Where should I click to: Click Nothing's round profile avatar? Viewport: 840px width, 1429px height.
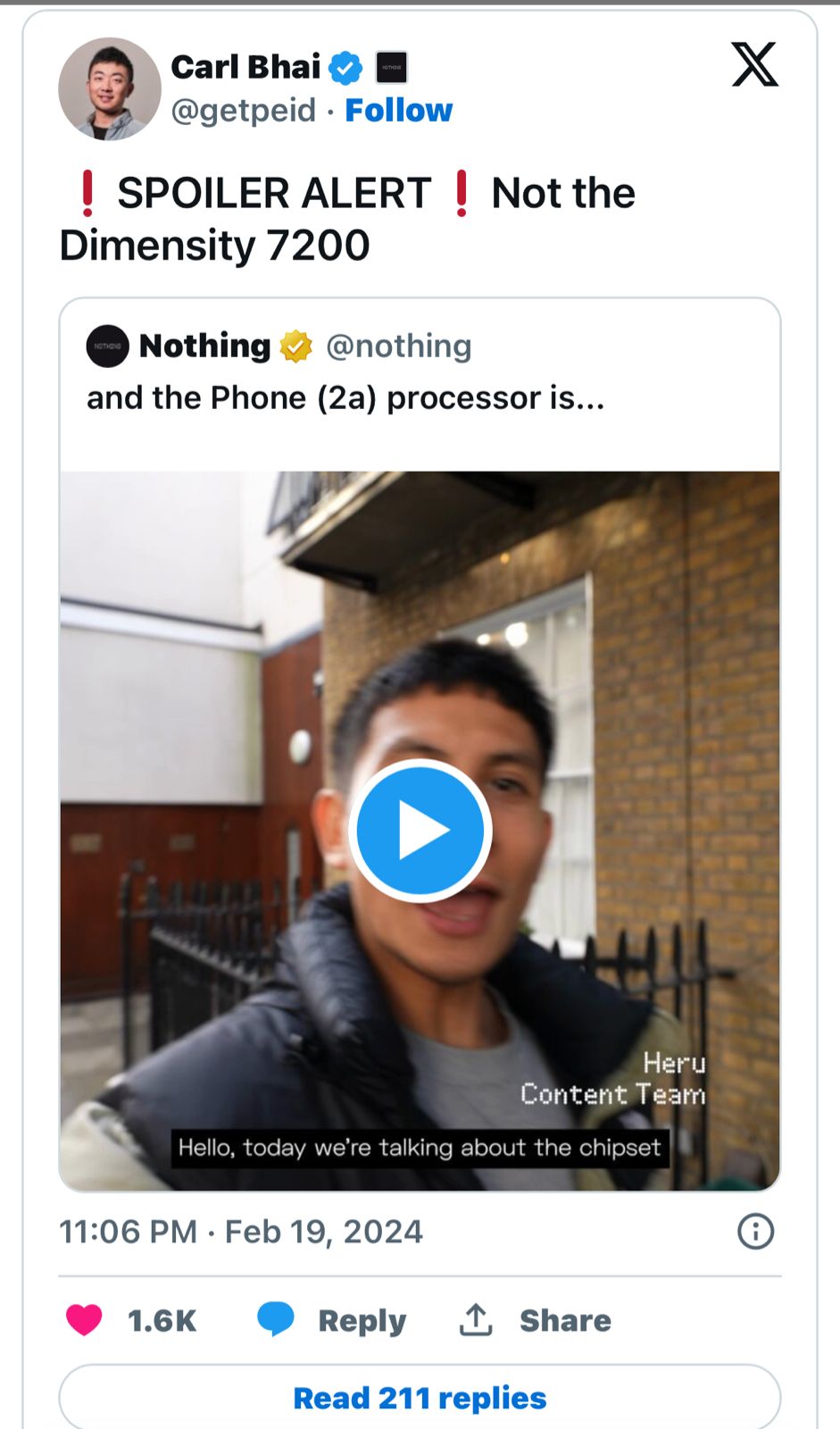[107, 347]
